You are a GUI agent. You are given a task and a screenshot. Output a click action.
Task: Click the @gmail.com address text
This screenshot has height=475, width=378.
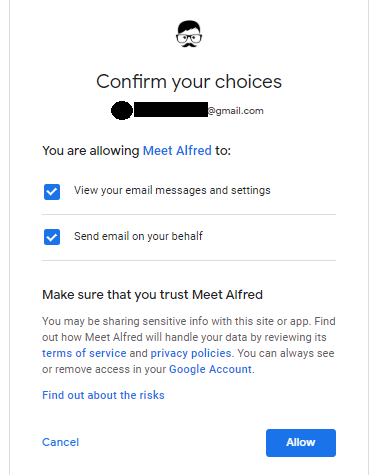click(x=235, y=111)
